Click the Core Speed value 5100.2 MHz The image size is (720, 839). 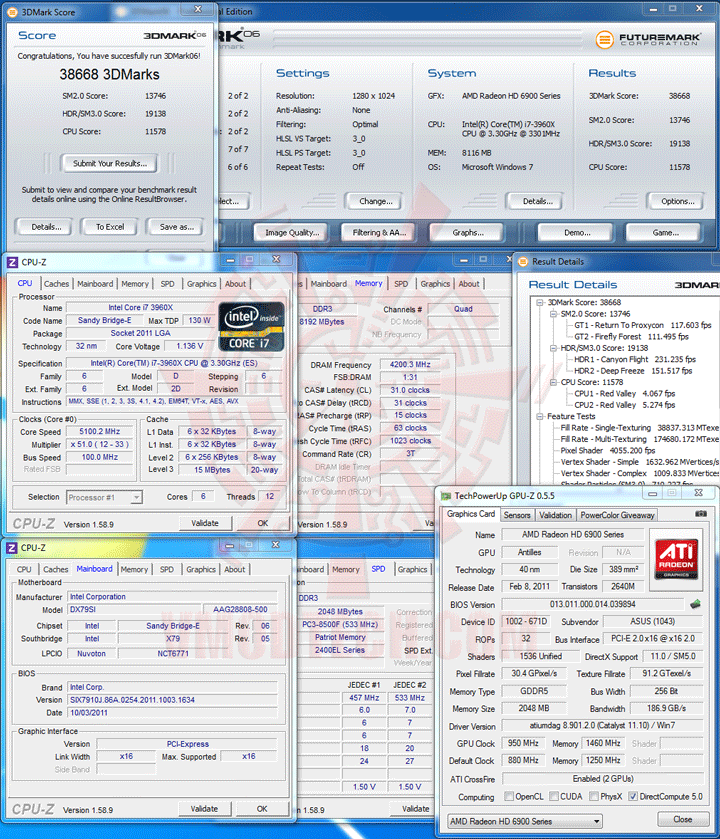[x=99, y=431]
